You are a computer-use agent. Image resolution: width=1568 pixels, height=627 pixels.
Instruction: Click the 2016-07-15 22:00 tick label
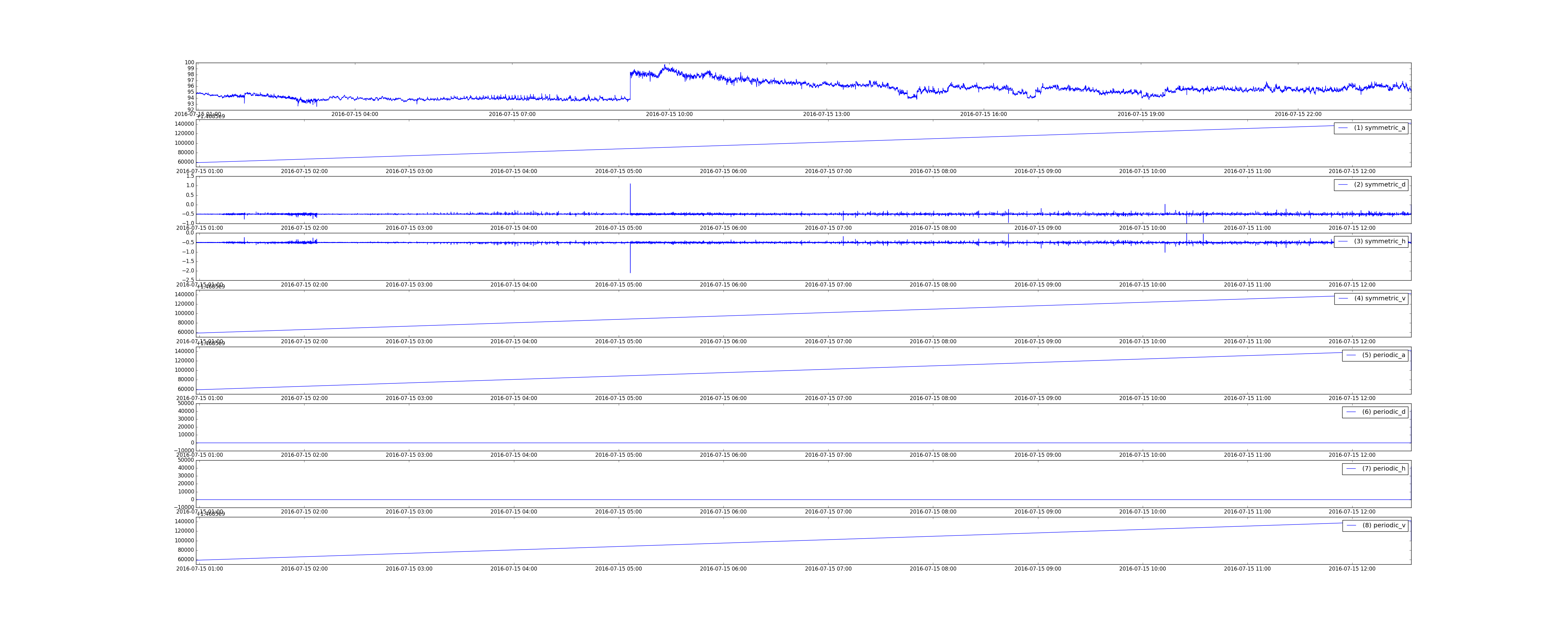[1298, 114]
